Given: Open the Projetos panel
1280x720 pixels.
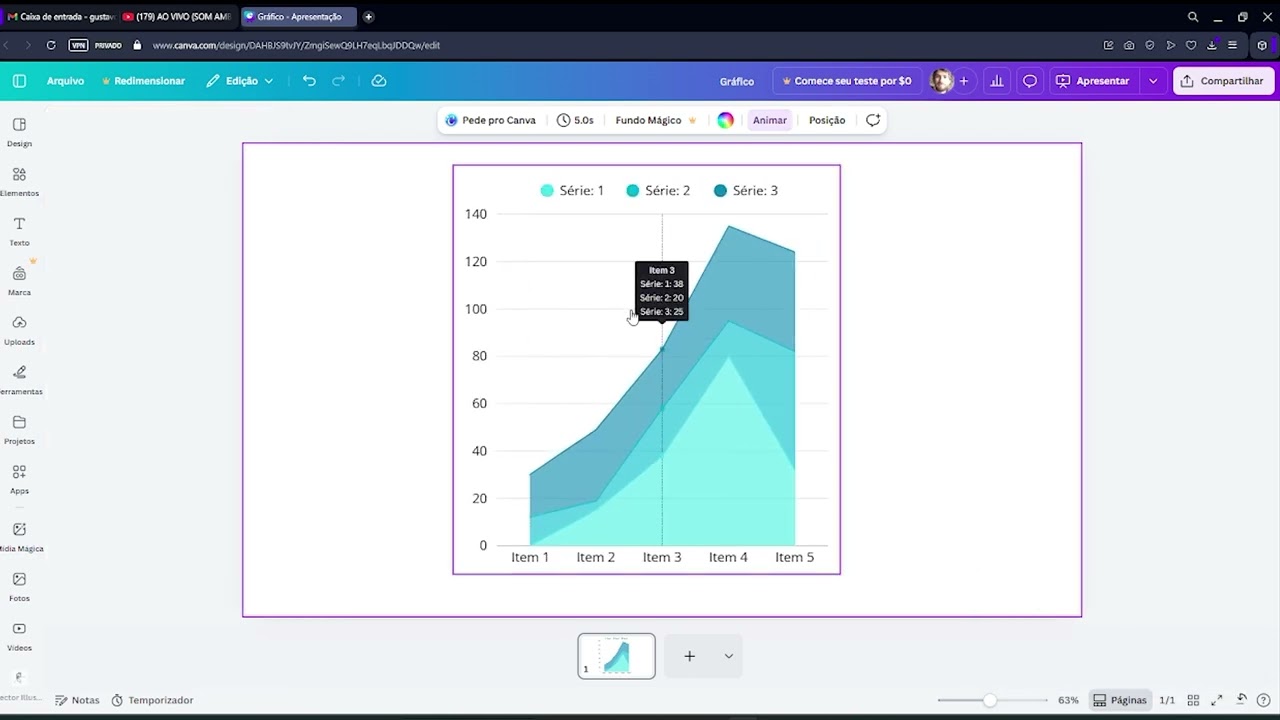Looking at the screenshot, I should coord(19,430).
